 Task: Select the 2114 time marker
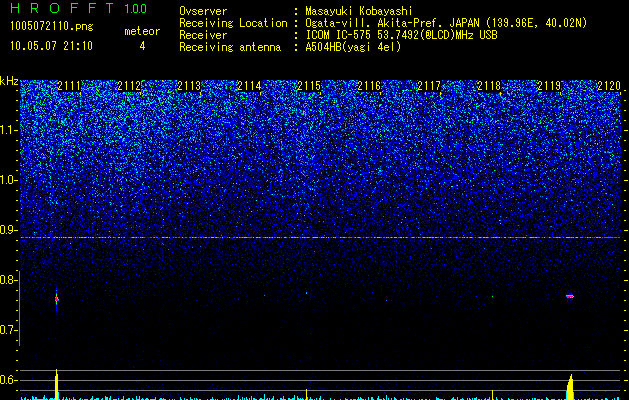click(249, 86)
